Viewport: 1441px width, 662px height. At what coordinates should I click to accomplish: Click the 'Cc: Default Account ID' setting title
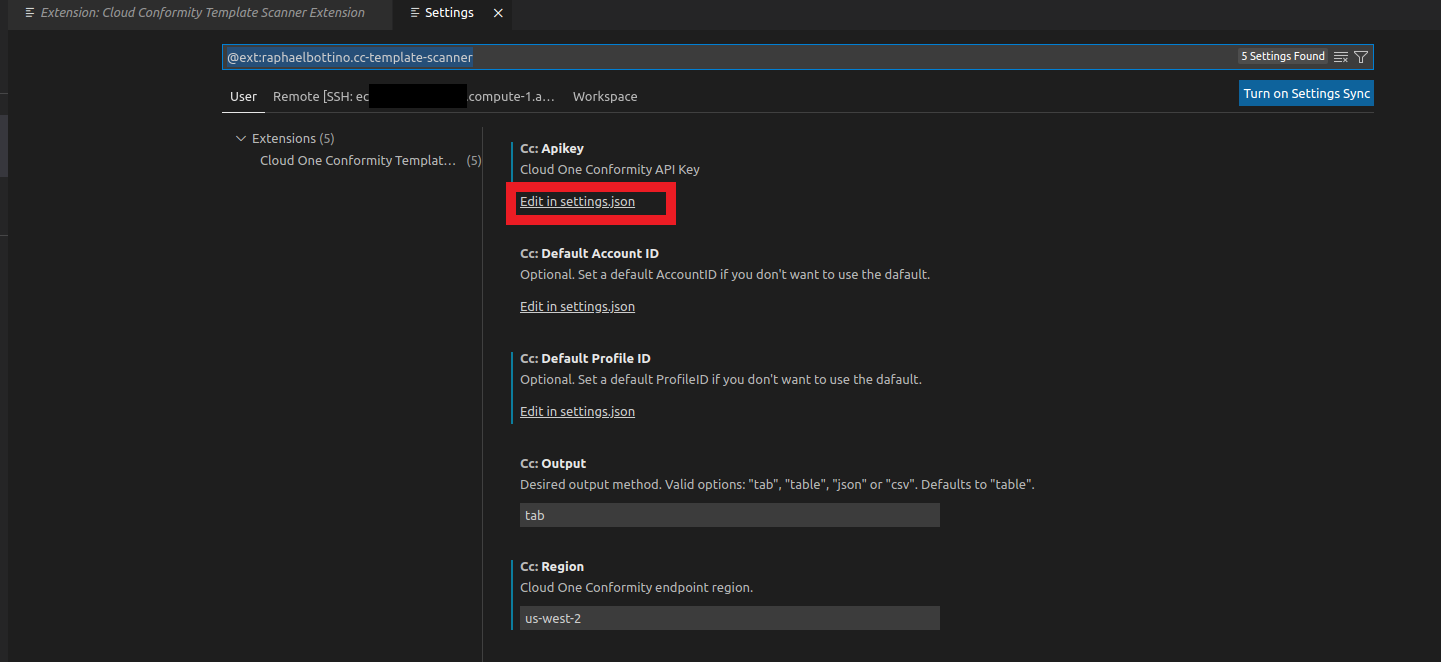point(589,254)
